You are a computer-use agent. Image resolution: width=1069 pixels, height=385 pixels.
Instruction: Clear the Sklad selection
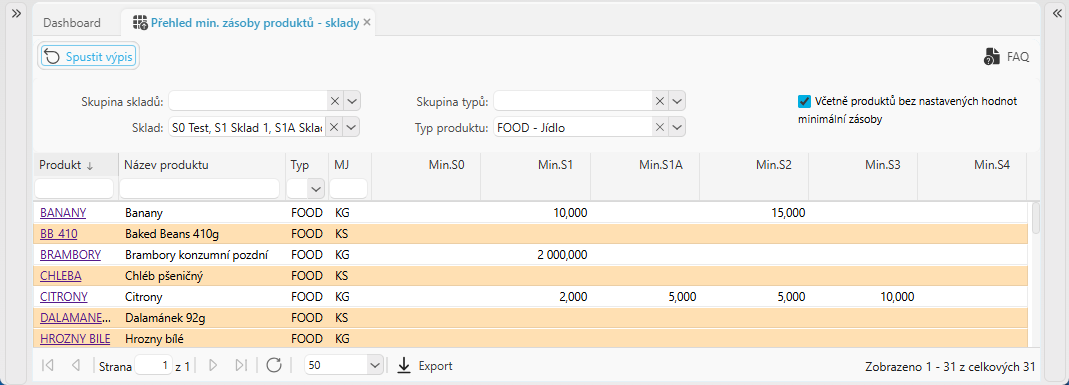tap(334, 127)
